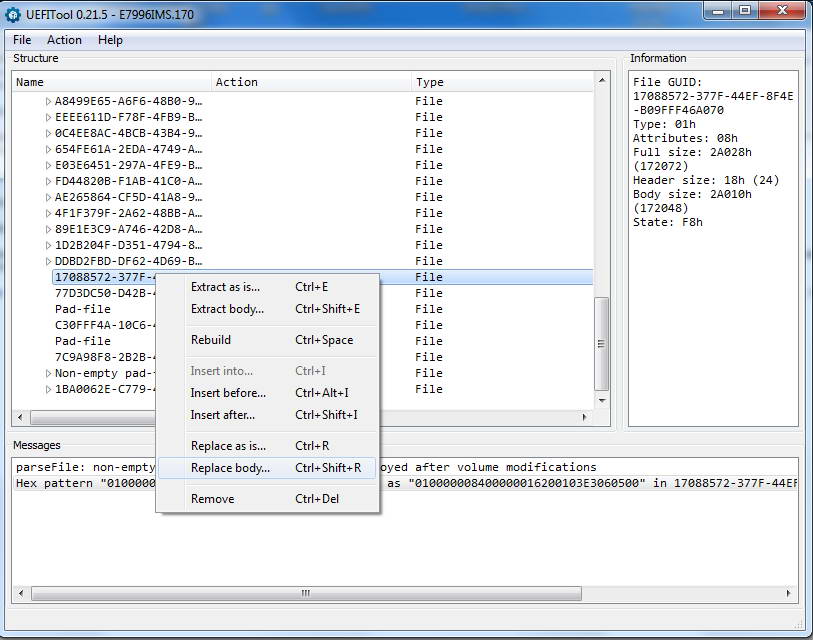Click Structure horizontal scroll right arrow
The width and height of the screenshot is (813, 640).
pyautogui.click(x=585, y=417)
